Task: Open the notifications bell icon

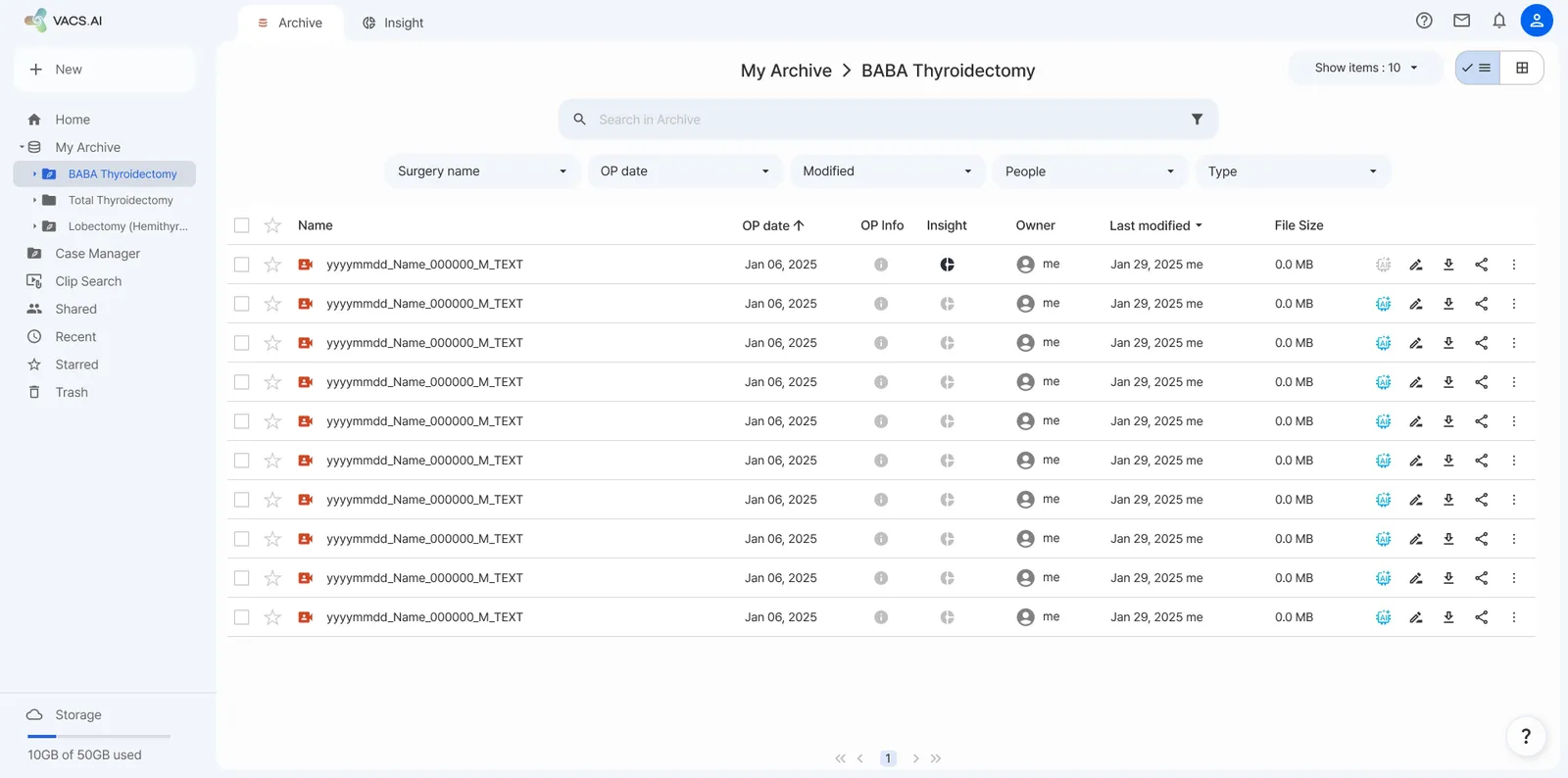Action: 1498,21
